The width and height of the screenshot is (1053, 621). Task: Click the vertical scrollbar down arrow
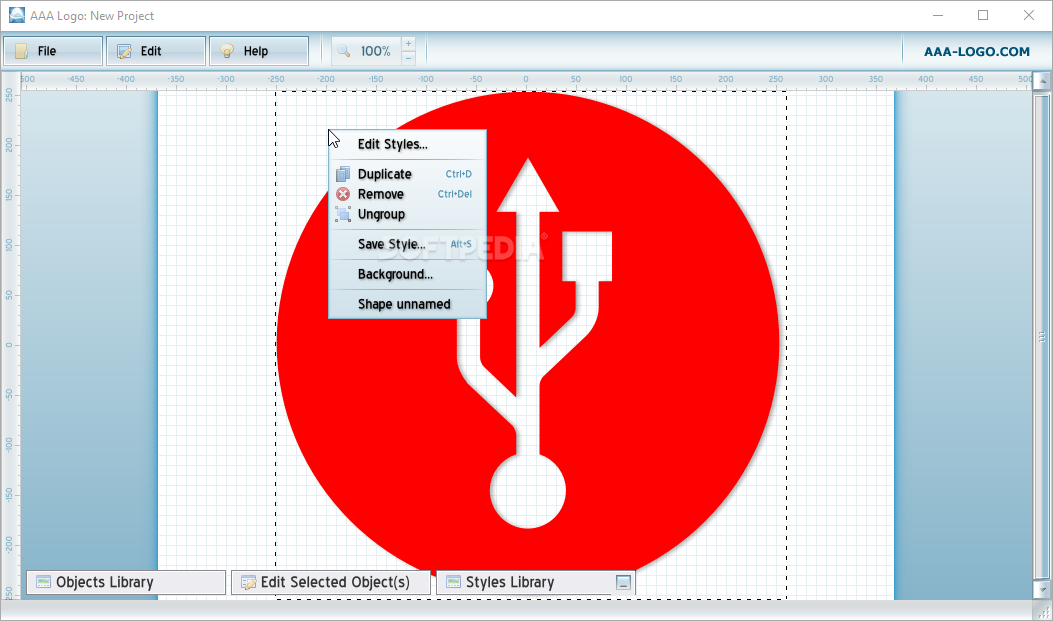[x=1042, y=589]
